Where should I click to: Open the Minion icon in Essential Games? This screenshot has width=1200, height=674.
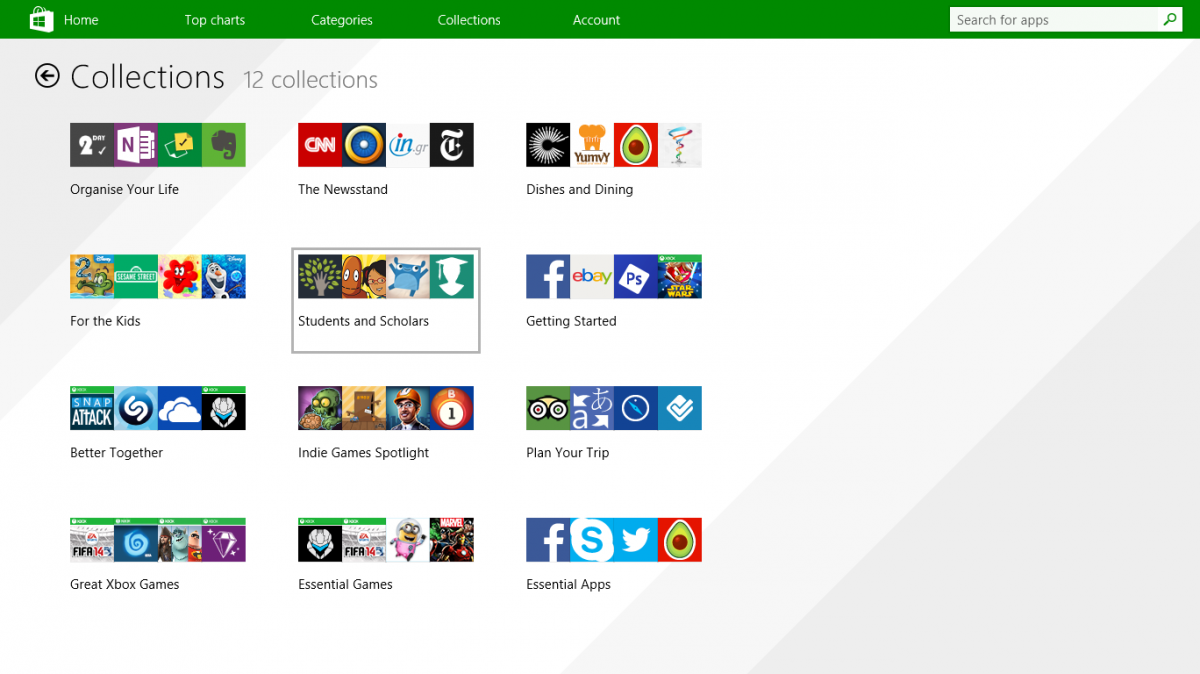[408, 541]
